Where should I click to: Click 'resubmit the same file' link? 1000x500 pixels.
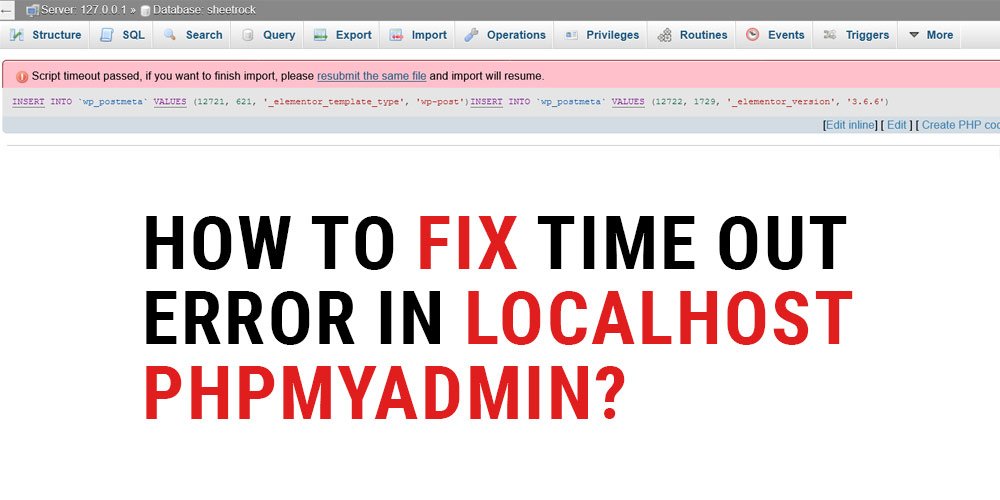372,77
